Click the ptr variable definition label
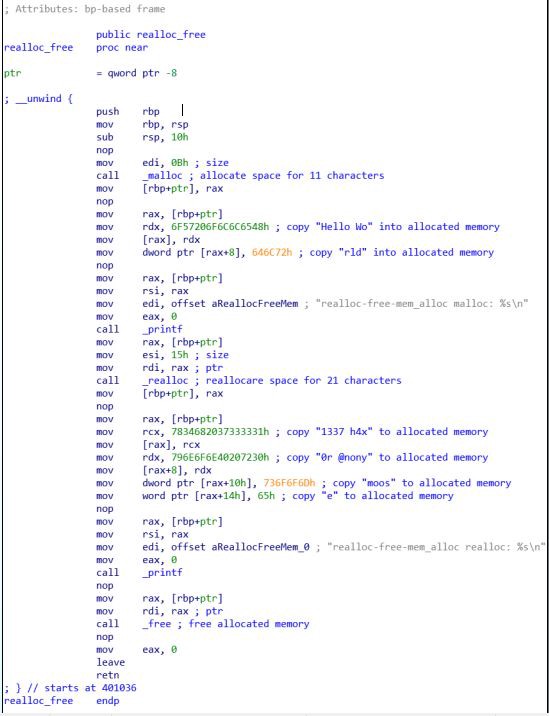The image size is (549, 716). click(x=12, y=73)
